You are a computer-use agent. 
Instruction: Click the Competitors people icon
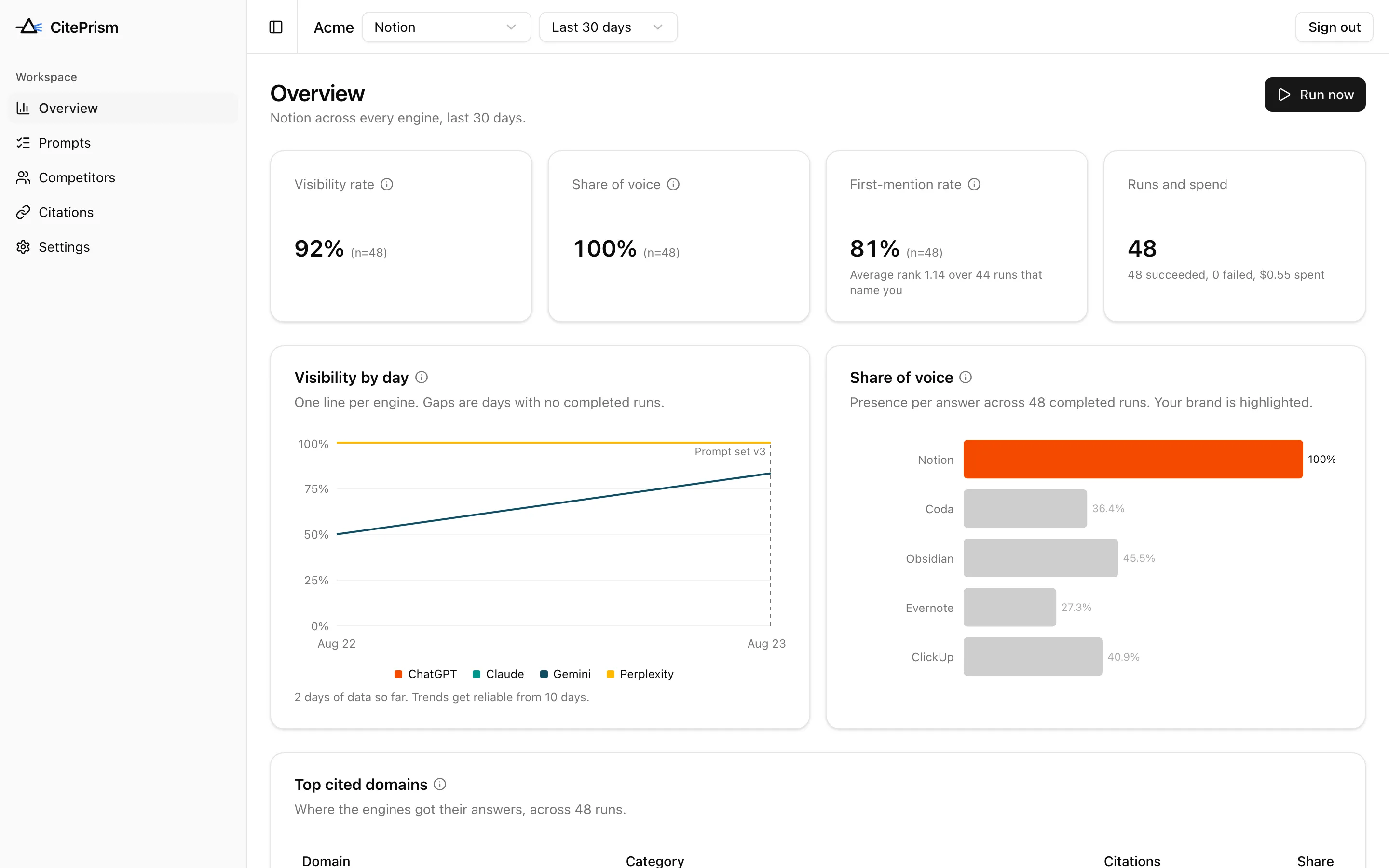click(23, 177)
